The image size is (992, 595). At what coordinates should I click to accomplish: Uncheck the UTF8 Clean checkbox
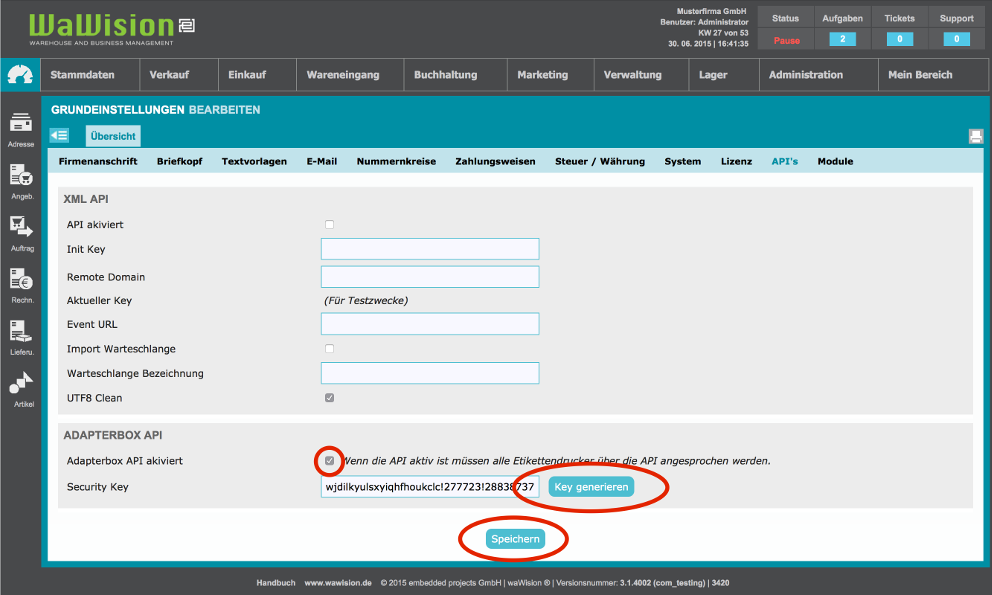point(330,398)
